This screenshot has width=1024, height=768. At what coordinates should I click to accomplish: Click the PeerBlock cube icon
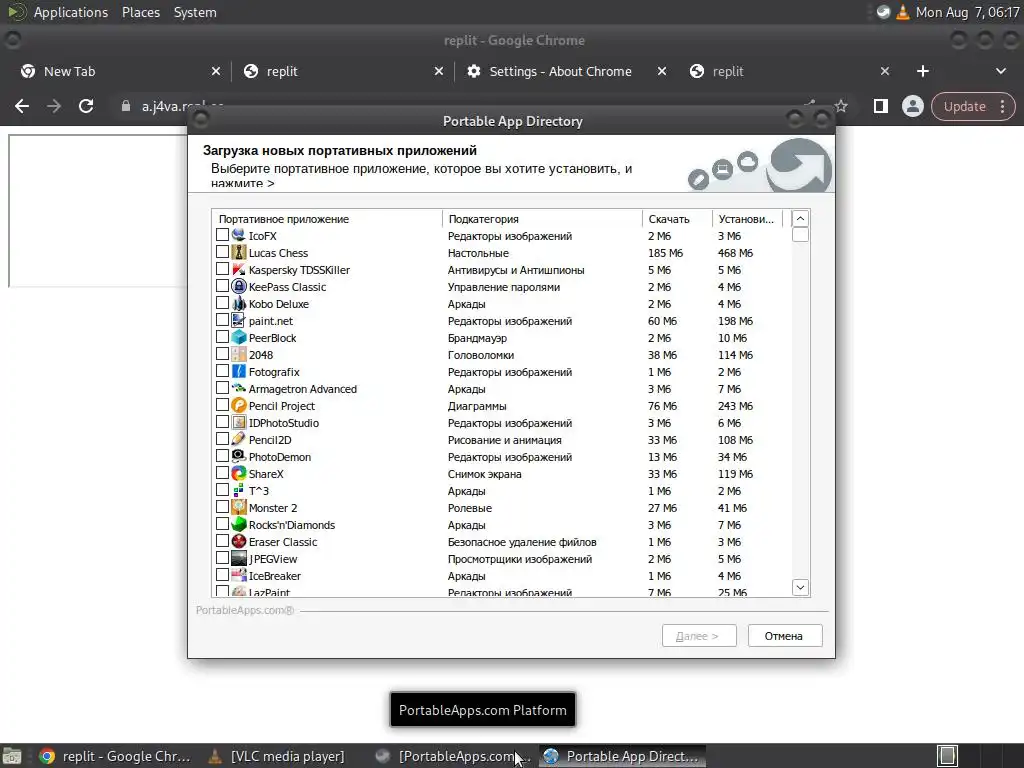[239, 337]
